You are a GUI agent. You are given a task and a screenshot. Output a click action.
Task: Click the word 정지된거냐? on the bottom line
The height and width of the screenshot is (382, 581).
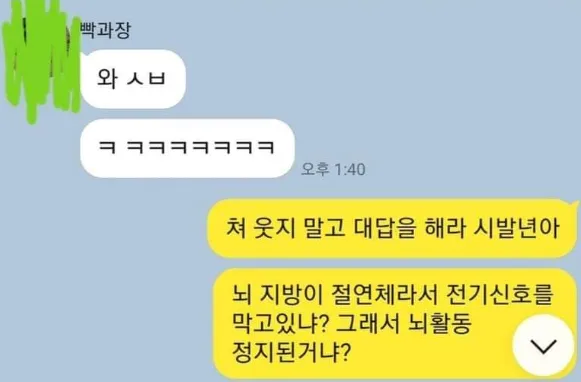coord(290,351)
